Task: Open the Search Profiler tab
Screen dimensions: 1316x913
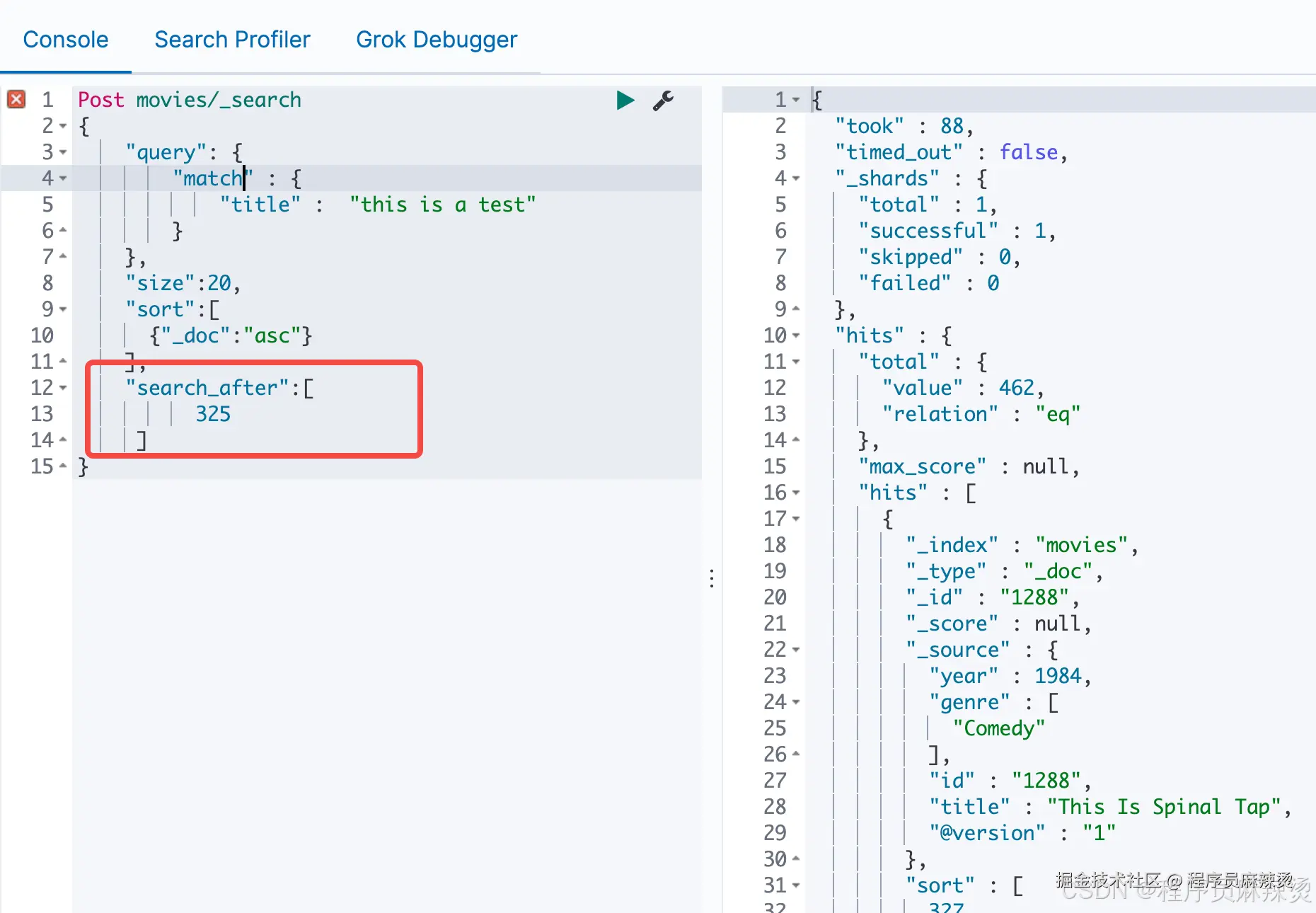Action: [x=232, y=40]
